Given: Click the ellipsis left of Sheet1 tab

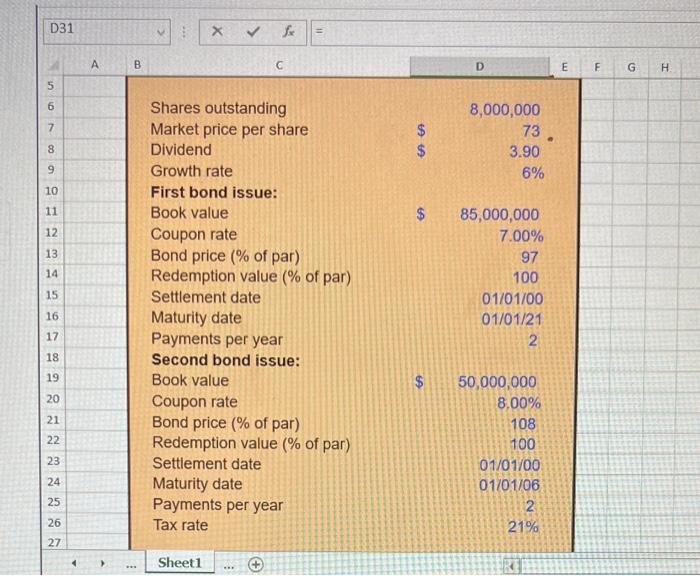Looking at the screenshot, I should point(131,566).
